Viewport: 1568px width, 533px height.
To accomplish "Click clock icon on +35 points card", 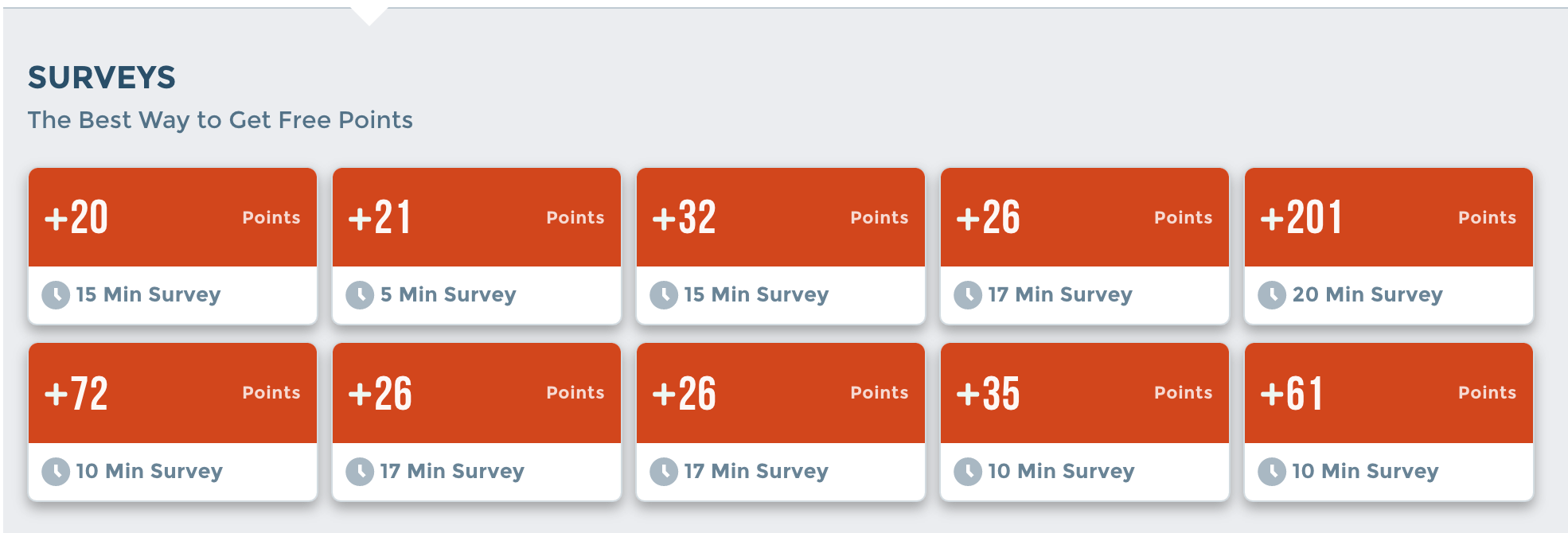I will coord(968,472).
